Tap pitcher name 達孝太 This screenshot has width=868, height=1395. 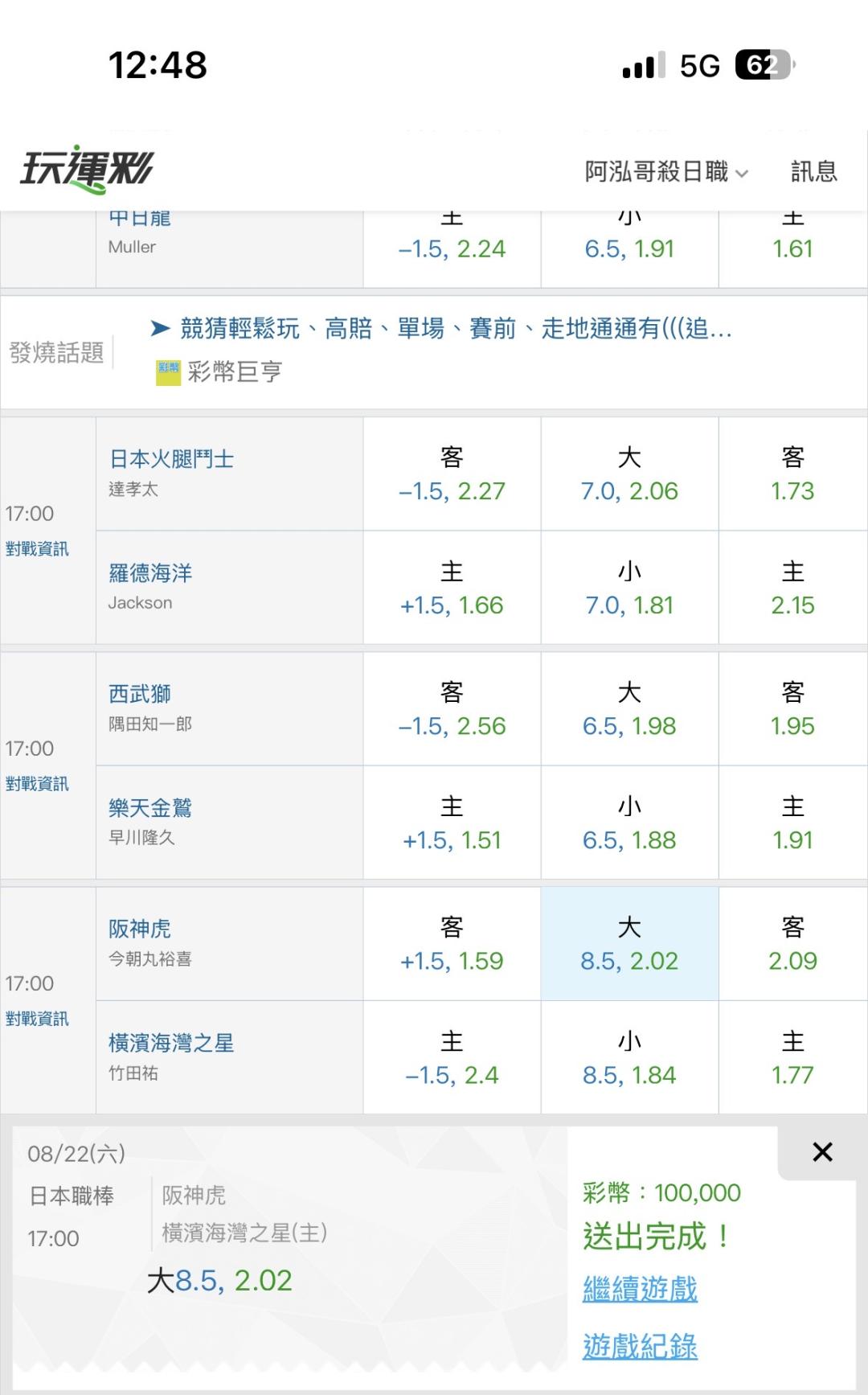133,489
